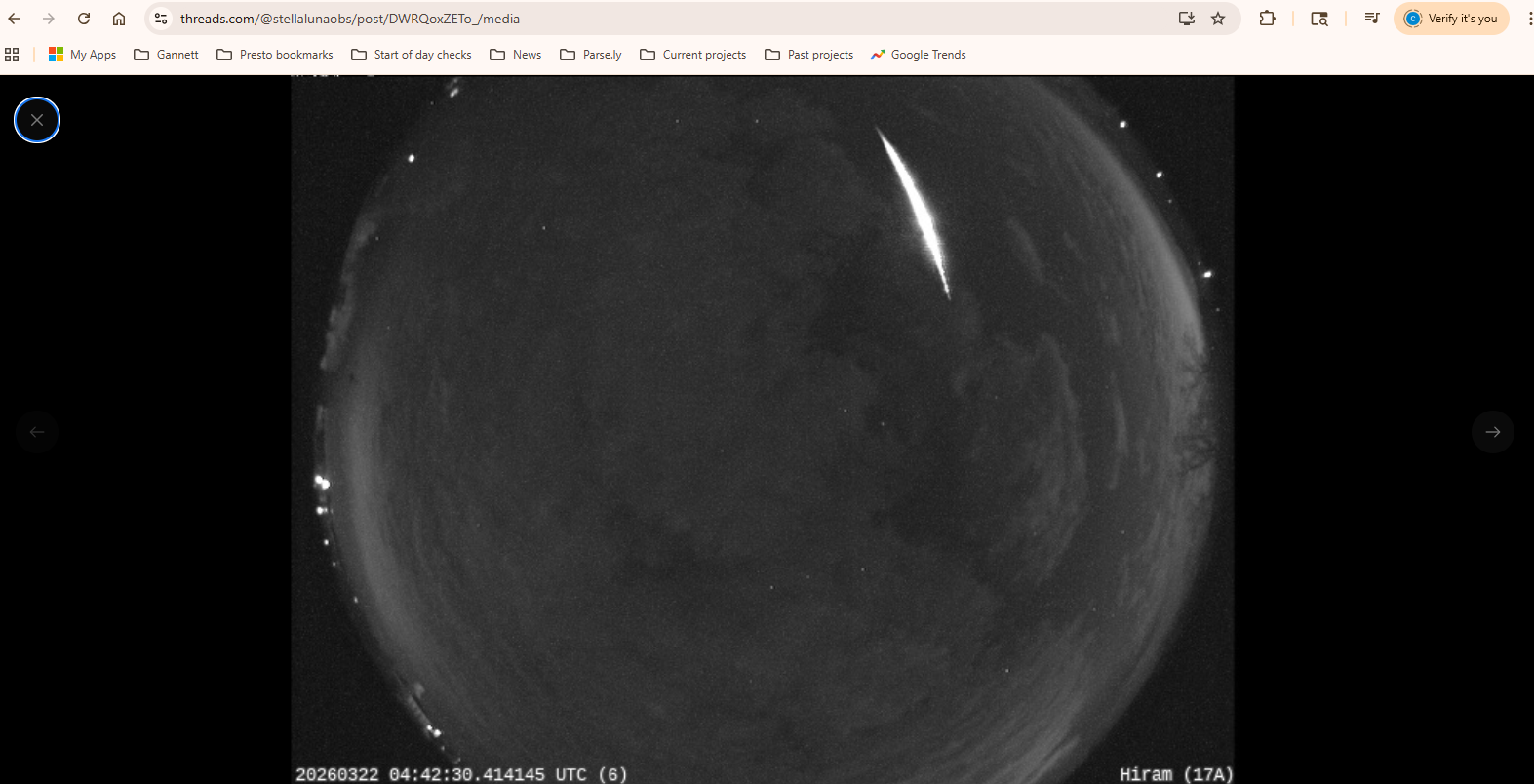Click the meteor sky camera image
Viewport: 1534px width, 784px height.
coord(763,430)
